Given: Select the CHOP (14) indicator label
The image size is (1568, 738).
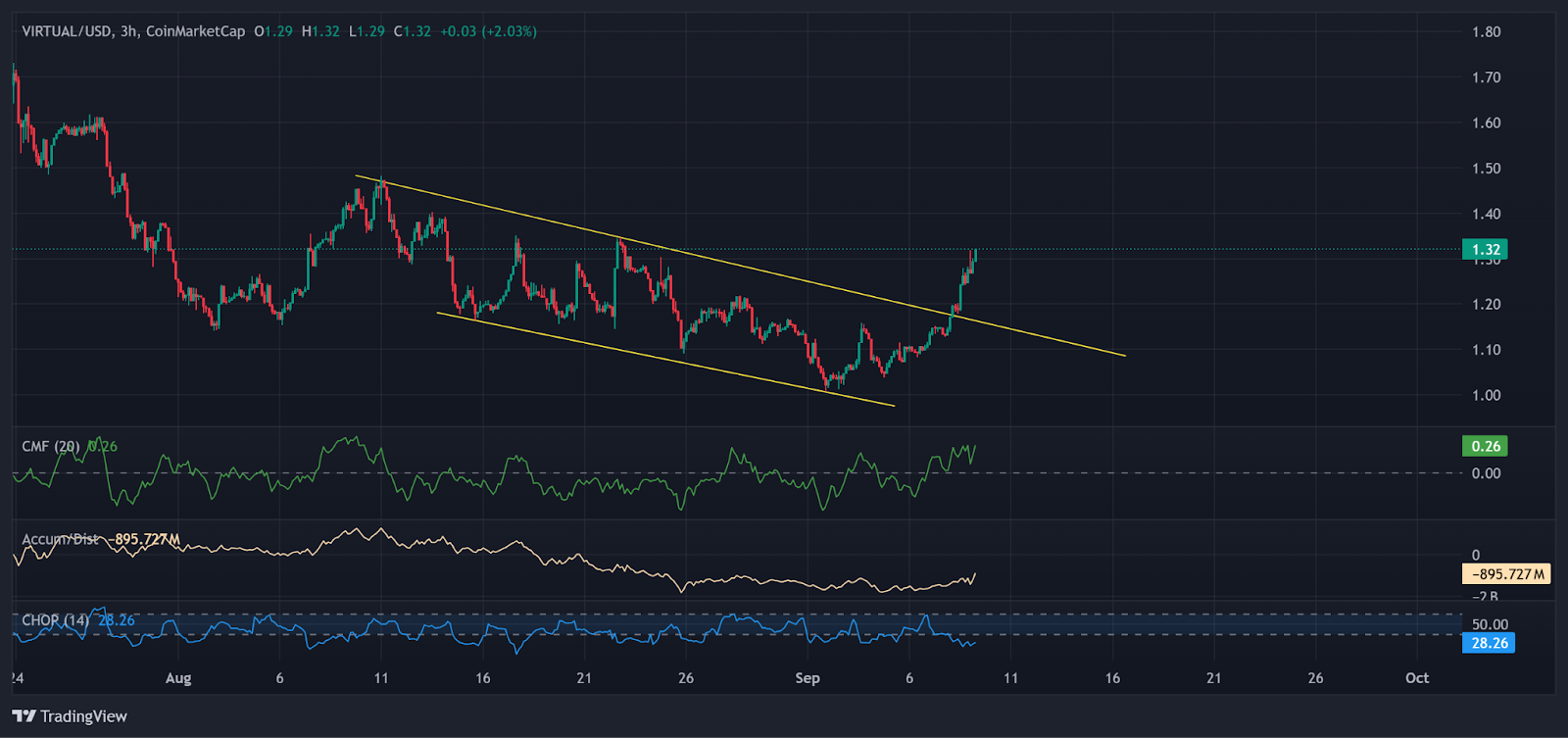Looking at the screenshot, I should (x=55, y=620).
